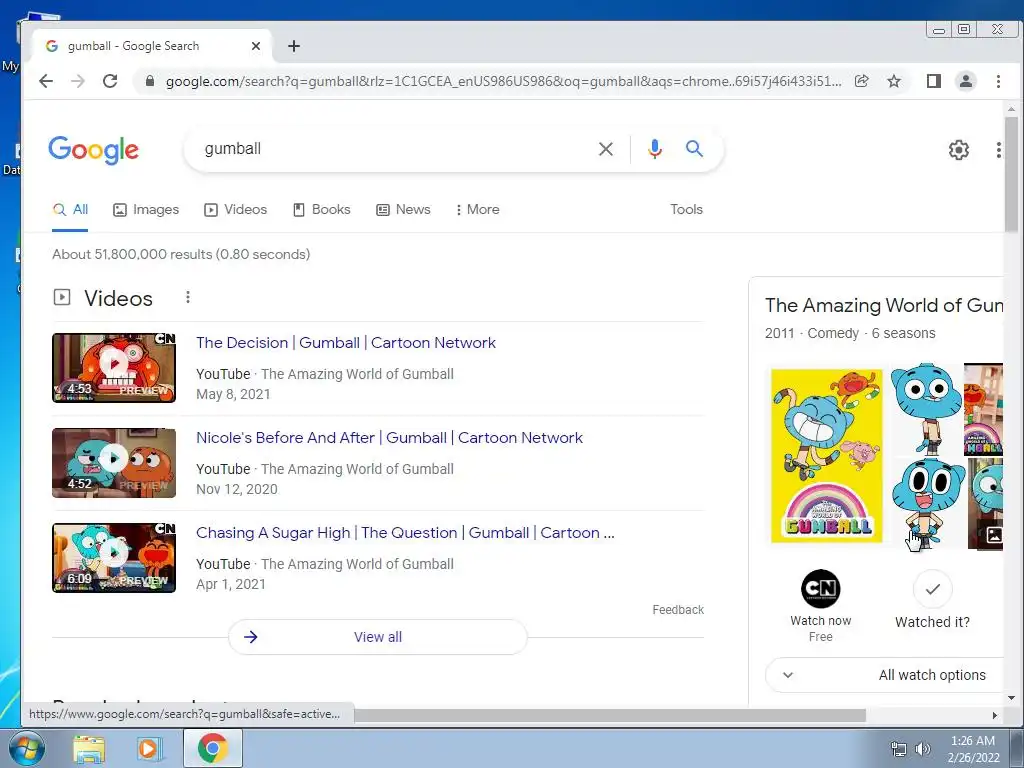Open Chrome profile avatar

965,81
